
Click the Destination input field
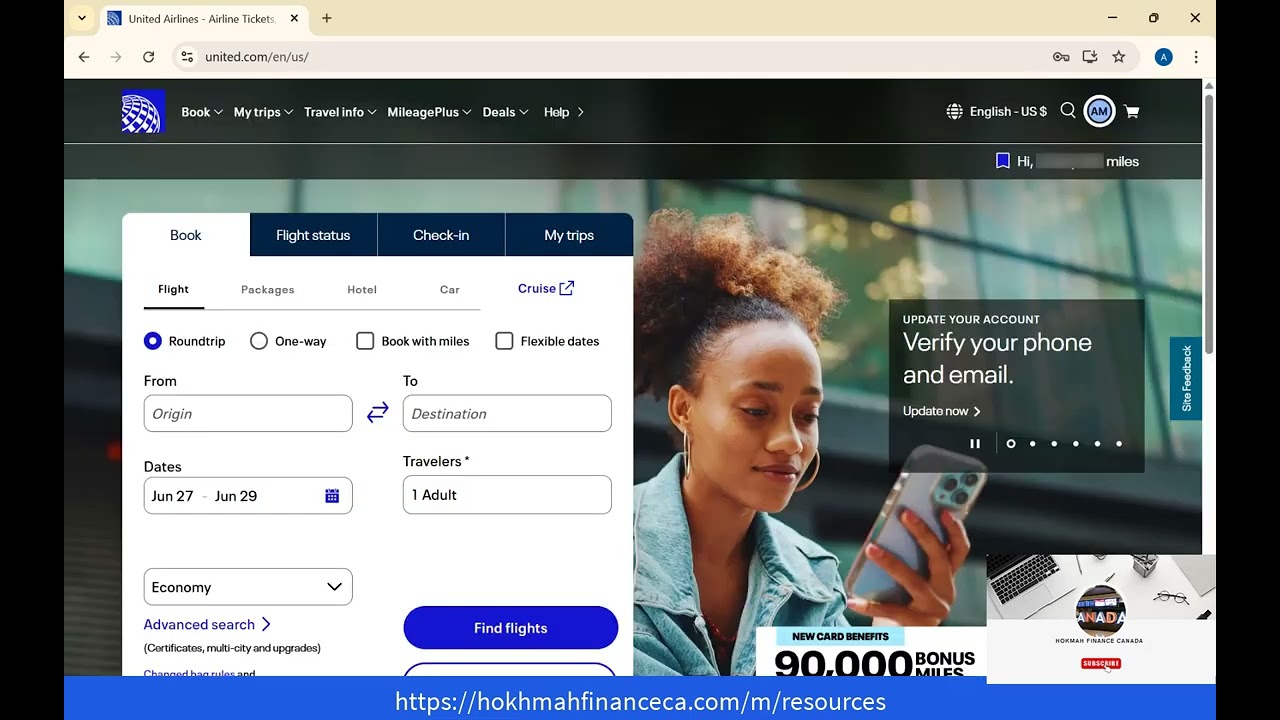point(507,413)
